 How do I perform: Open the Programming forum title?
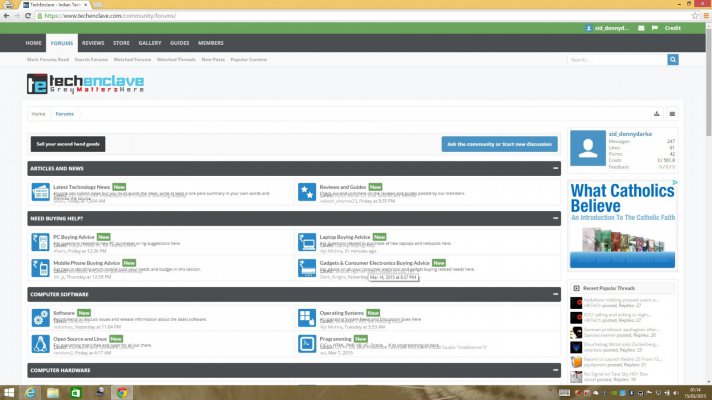coord(335,339)
